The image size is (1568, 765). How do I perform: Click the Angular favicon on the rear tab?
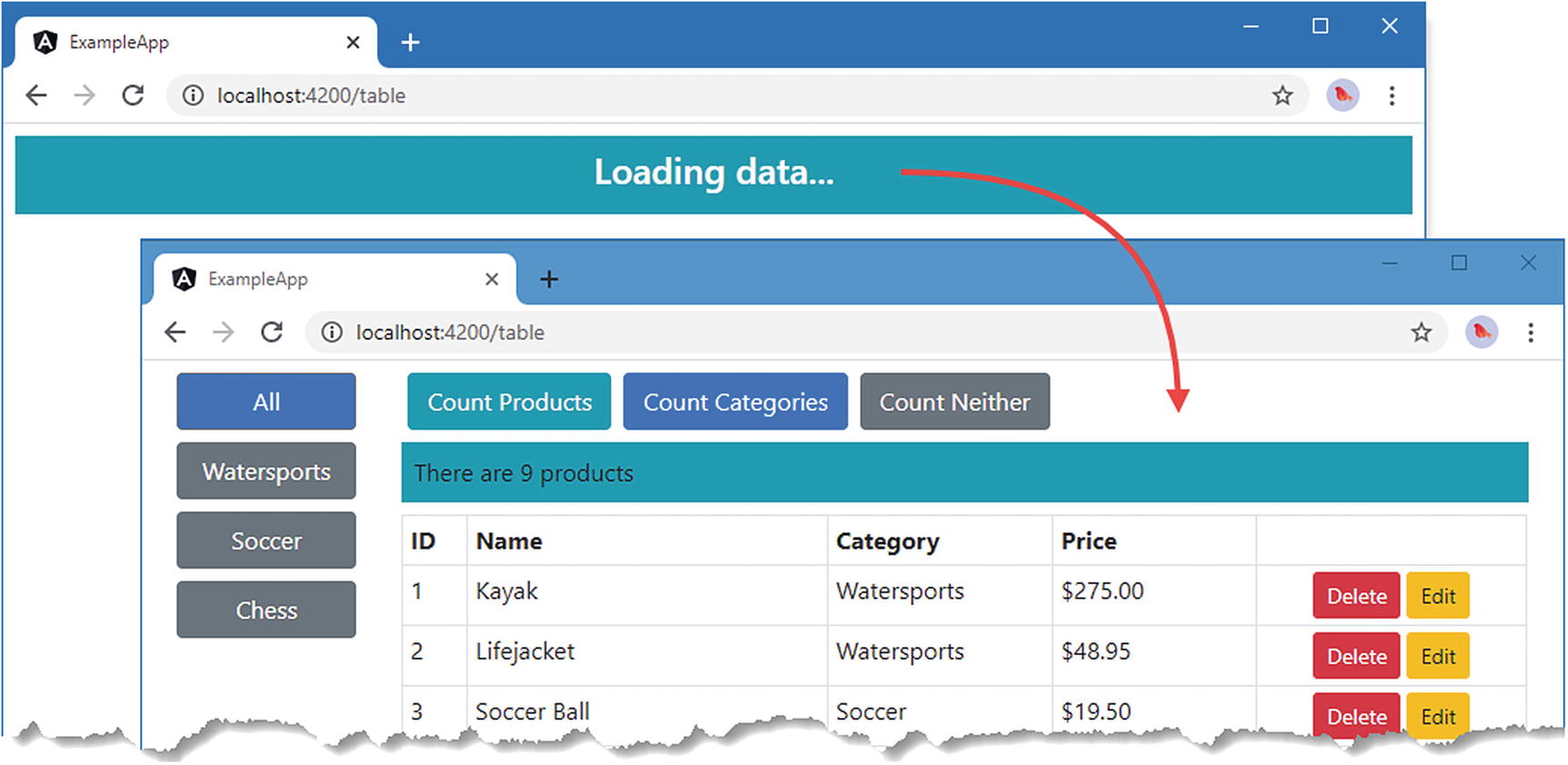click(x=45, y=42)
